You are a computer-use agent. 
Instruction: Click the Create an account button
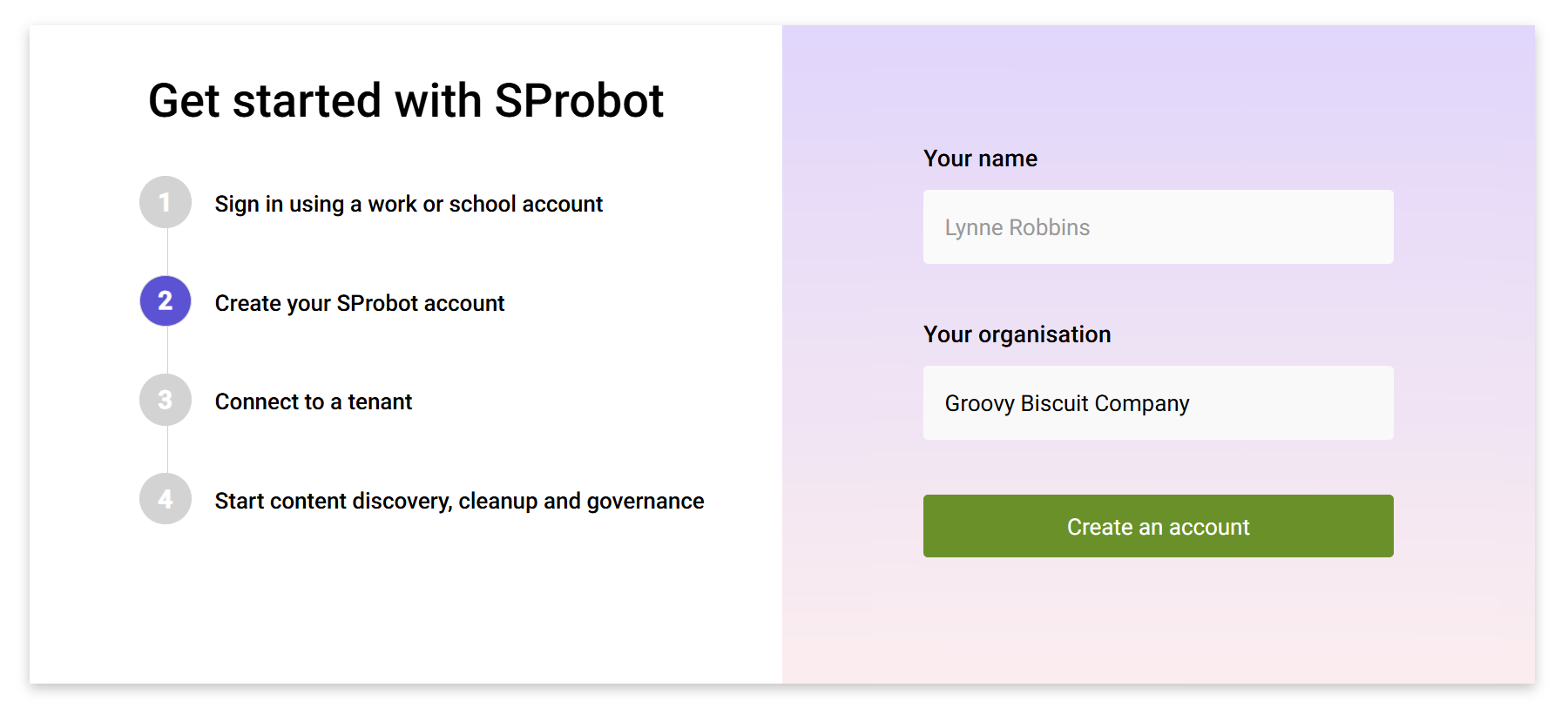click(x=1158, y=526)
